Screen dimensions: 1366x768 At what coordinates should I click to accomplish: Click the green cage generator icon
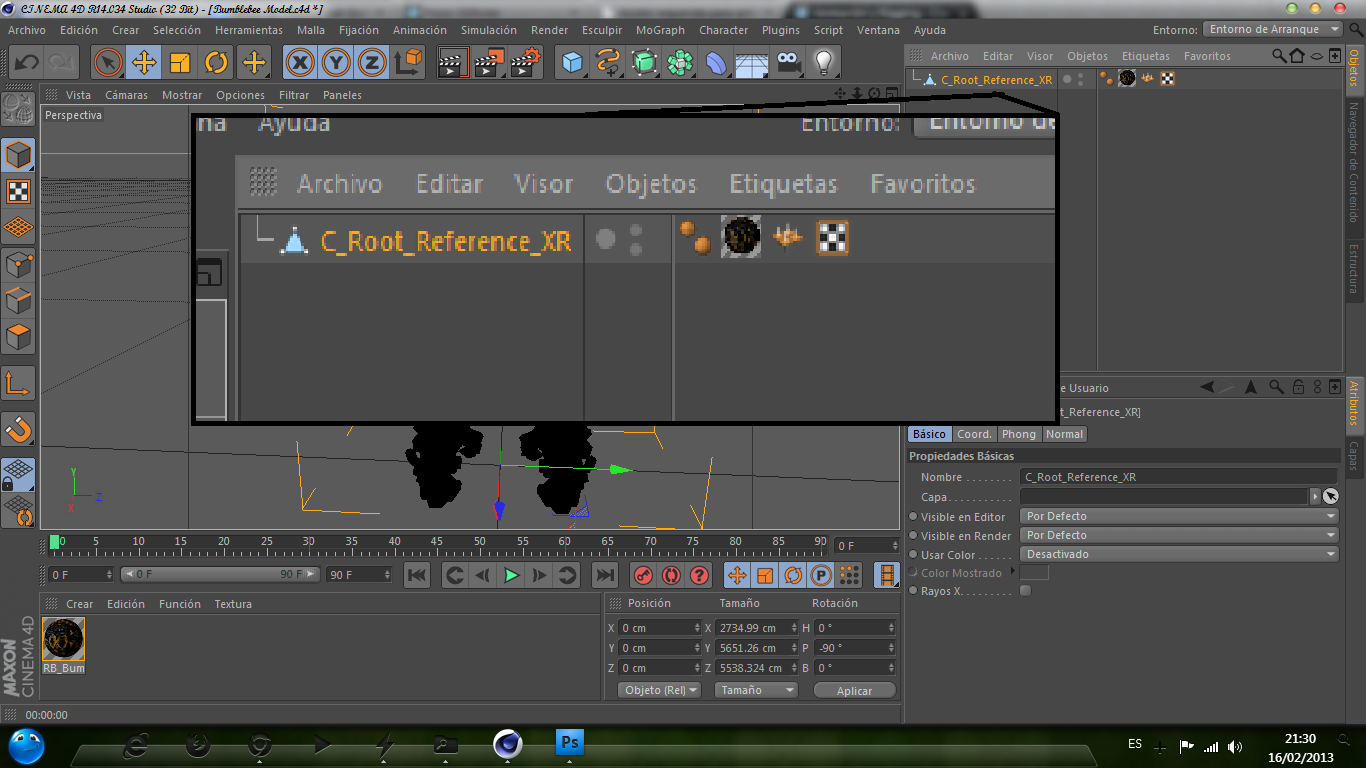click(644, 63)
